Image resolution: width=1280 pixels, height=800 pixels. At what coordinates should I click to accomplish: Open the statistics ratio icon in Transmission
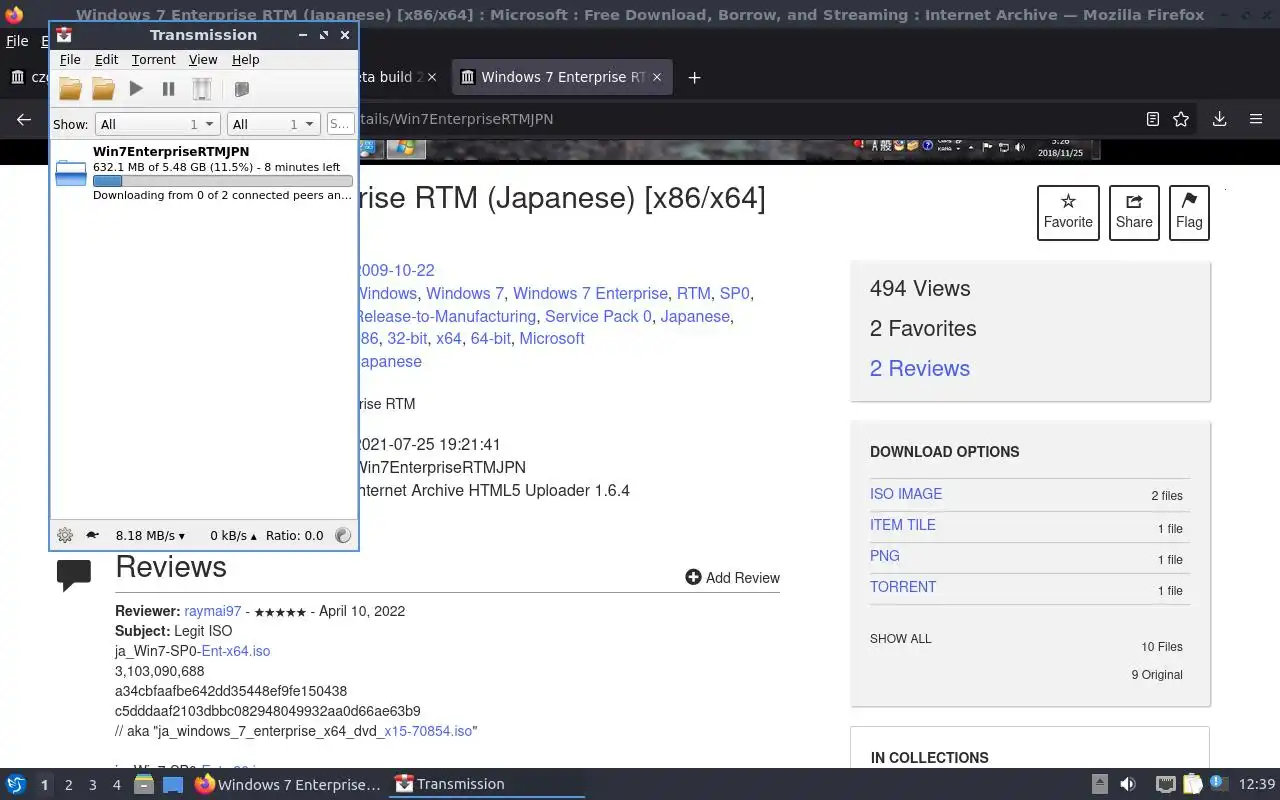[x=343, y=535]
